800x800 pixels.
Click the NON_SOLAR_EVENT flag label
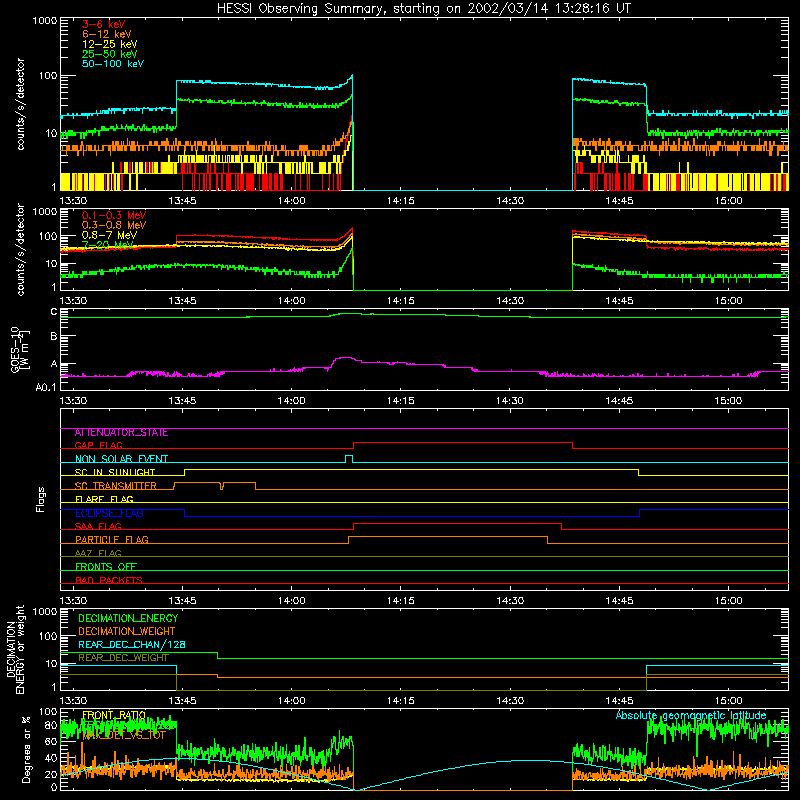[121, 459]
